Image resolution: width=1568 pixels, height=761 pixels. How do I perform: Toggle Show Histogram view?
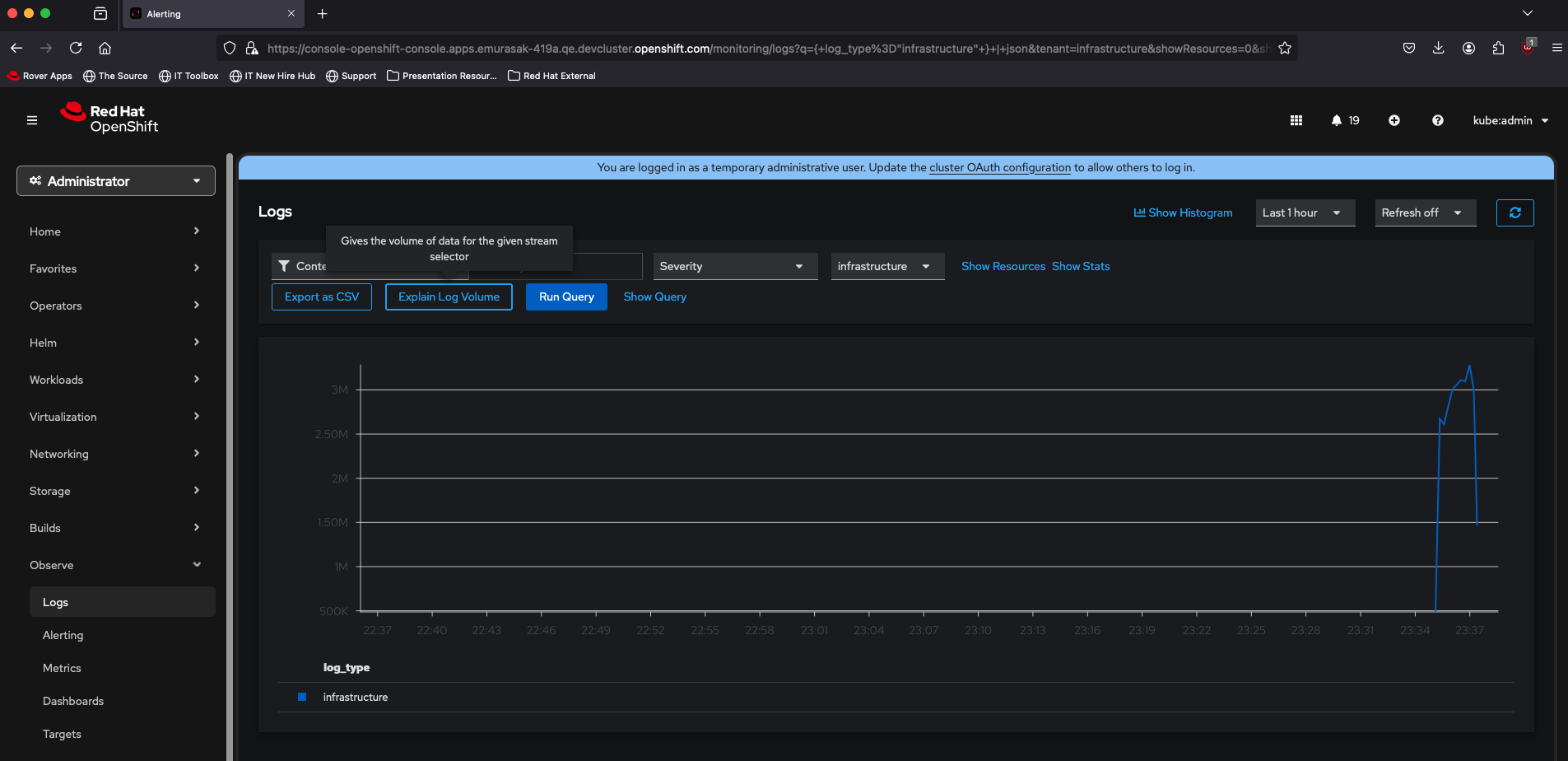pyautogui.click(x=1183, y=212)
